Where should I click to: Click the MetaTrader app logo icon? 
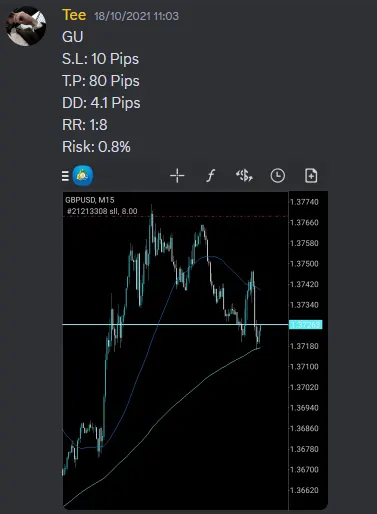(83, 176)
